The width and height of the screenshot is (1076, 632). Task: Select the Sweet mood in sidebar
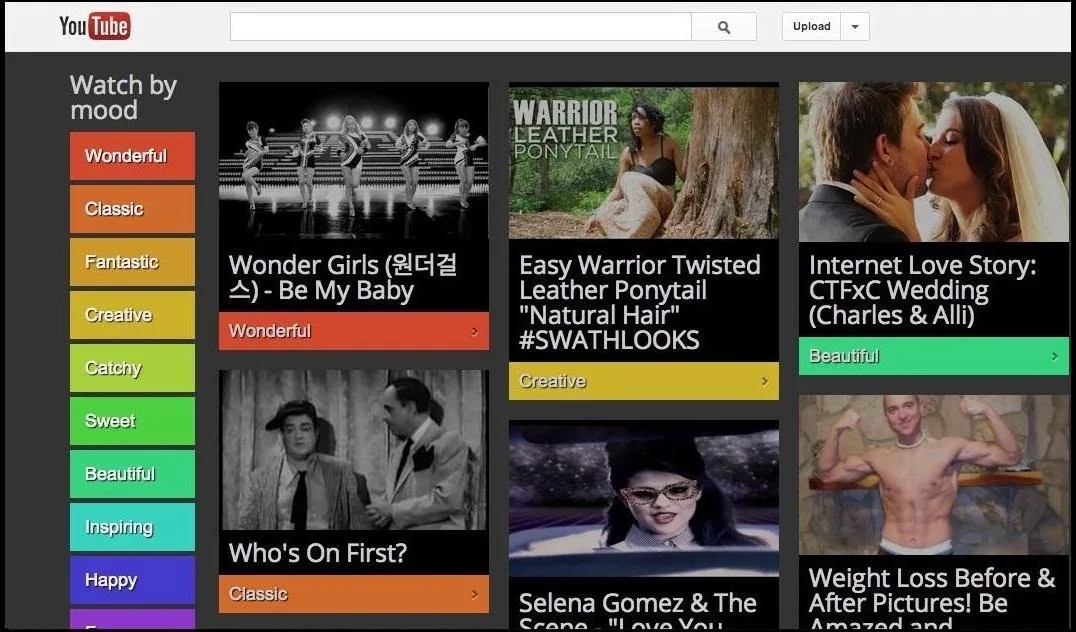(x=132, y=421)
